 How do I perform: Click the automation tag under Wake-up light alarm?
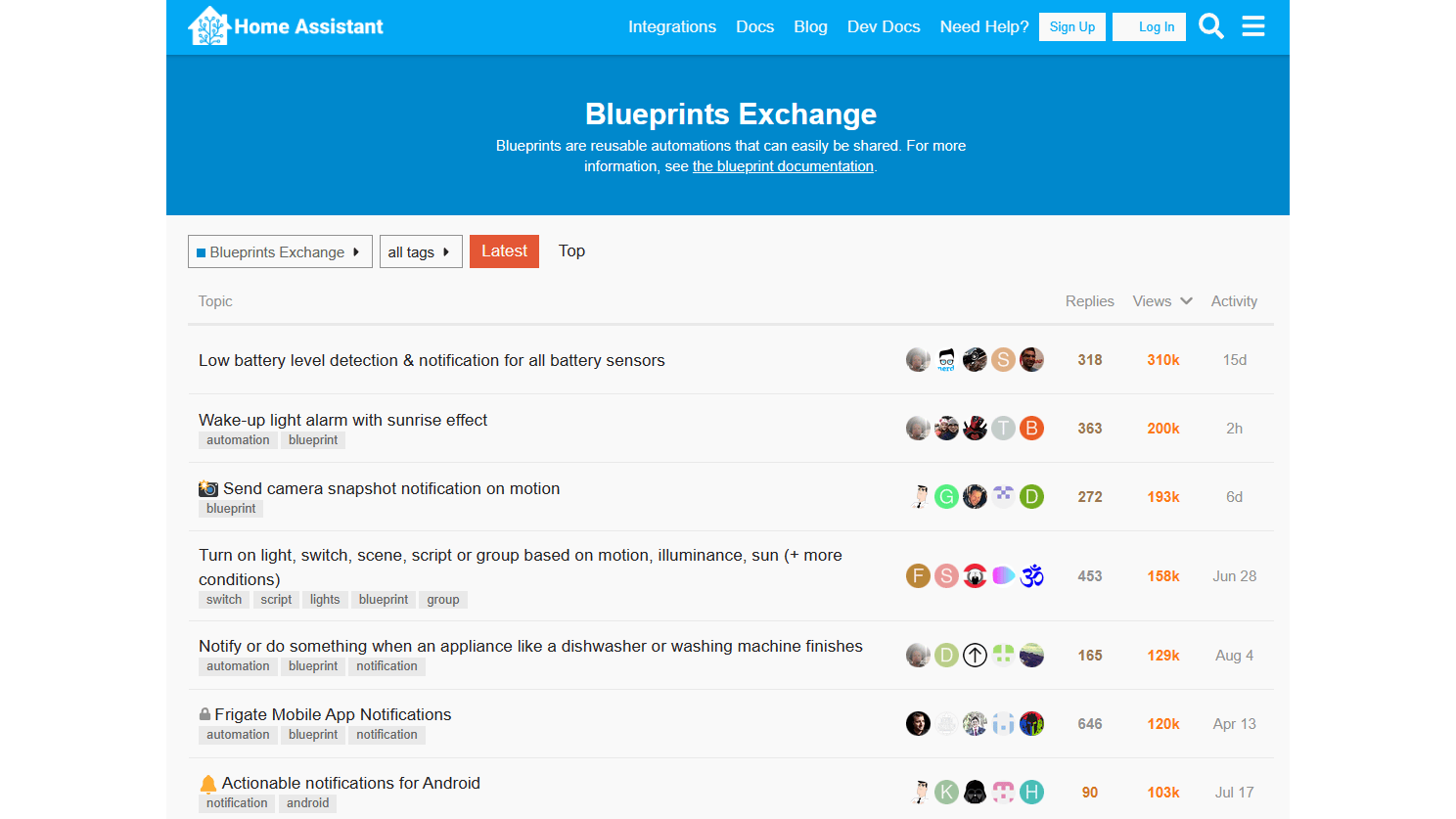tap(238, 440)
